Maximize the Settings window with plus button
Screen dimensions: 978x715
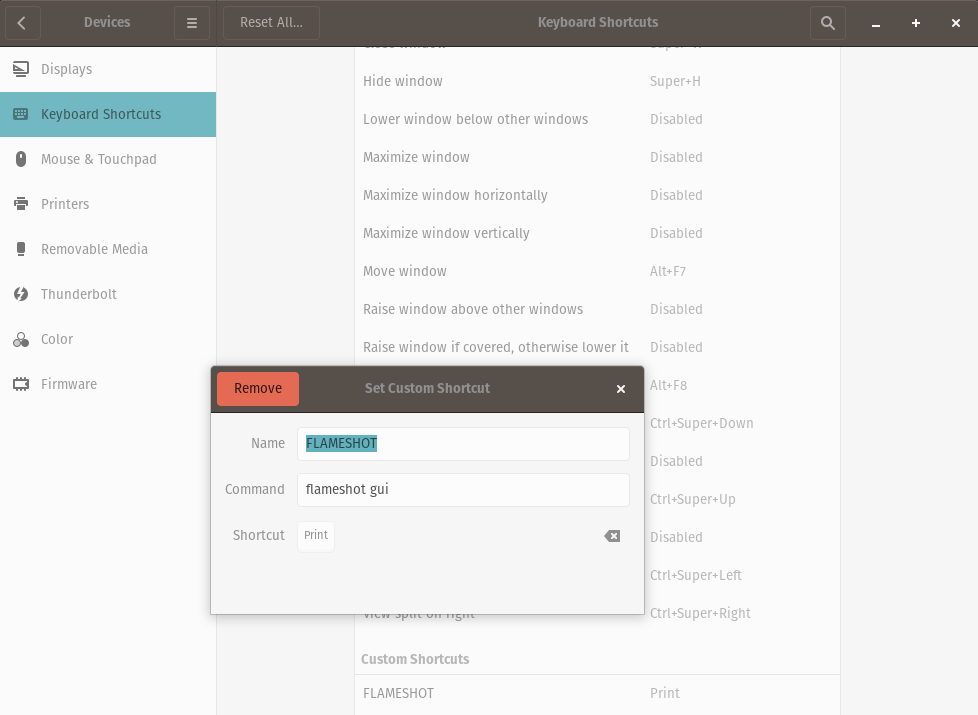(916, 23)
